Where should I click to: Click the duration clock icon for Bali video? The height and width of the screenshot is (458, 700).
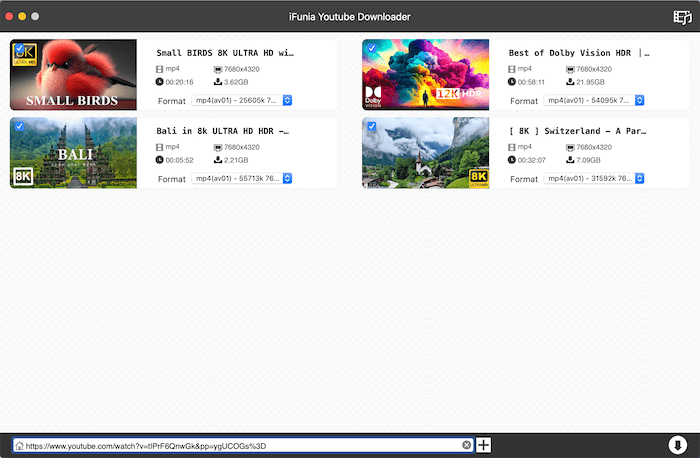pyautogui.click(x=160, y=160)
